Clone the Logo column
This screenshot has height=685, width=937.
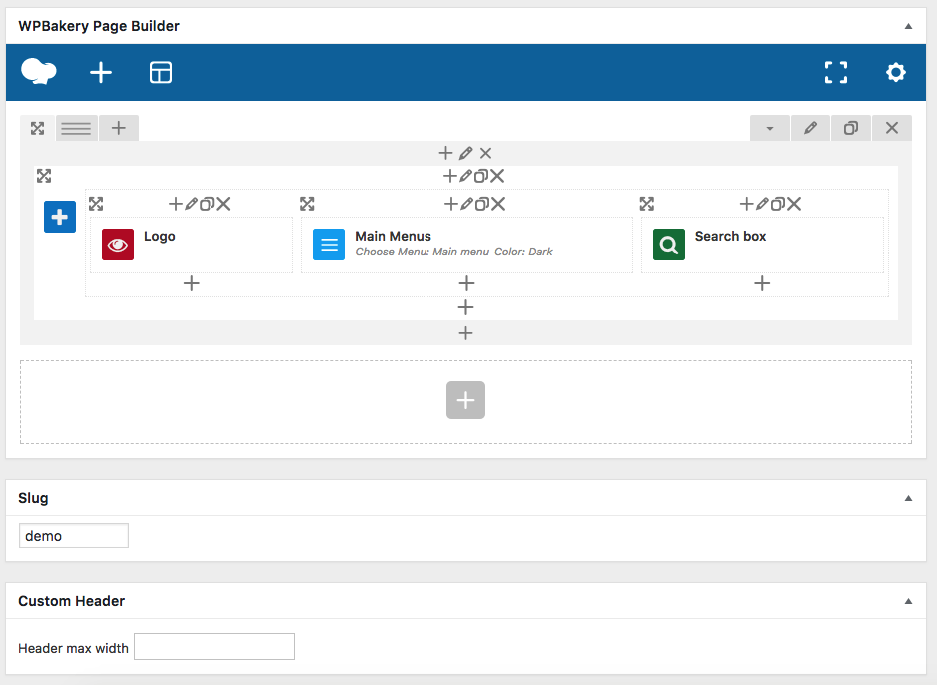(x=206, y=204)
